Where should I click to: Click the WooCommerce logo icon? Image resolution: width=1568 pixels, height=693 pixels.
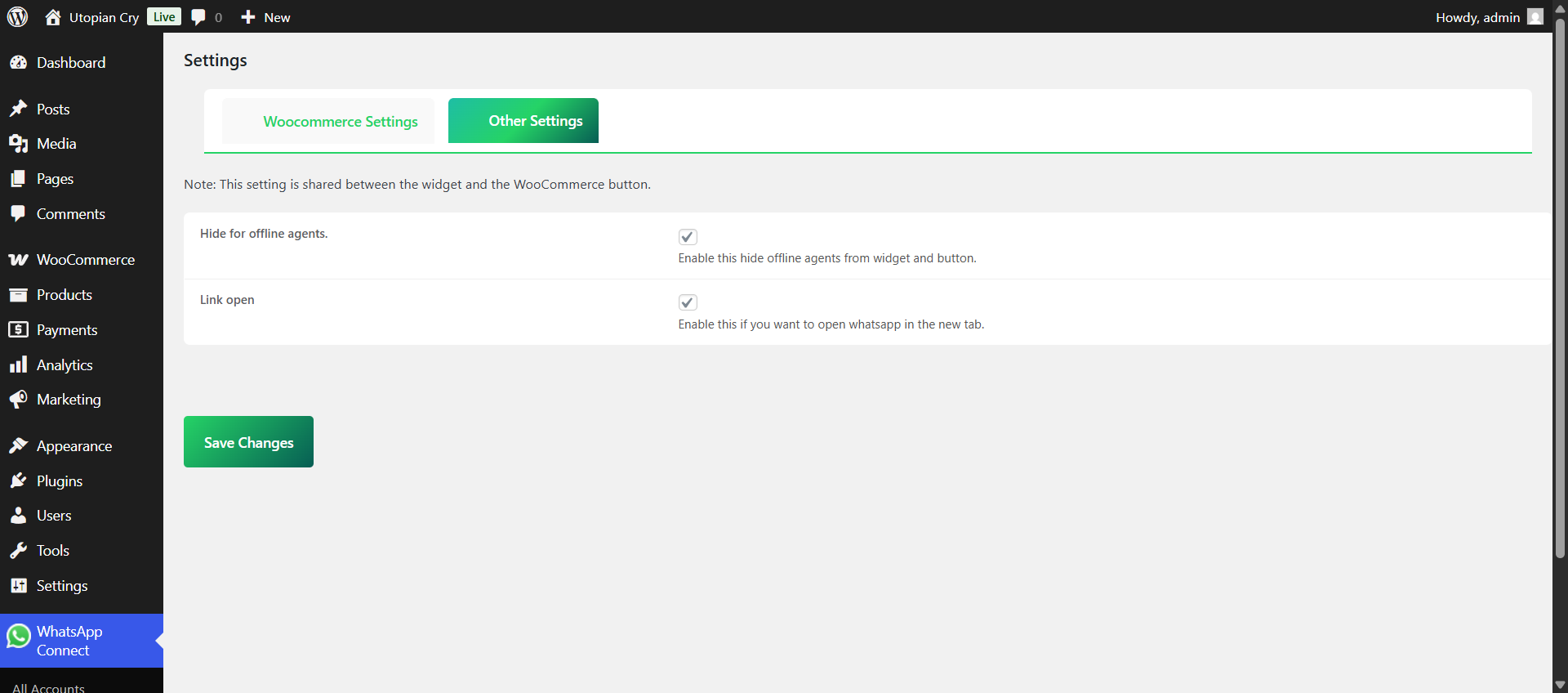point(18,260)
